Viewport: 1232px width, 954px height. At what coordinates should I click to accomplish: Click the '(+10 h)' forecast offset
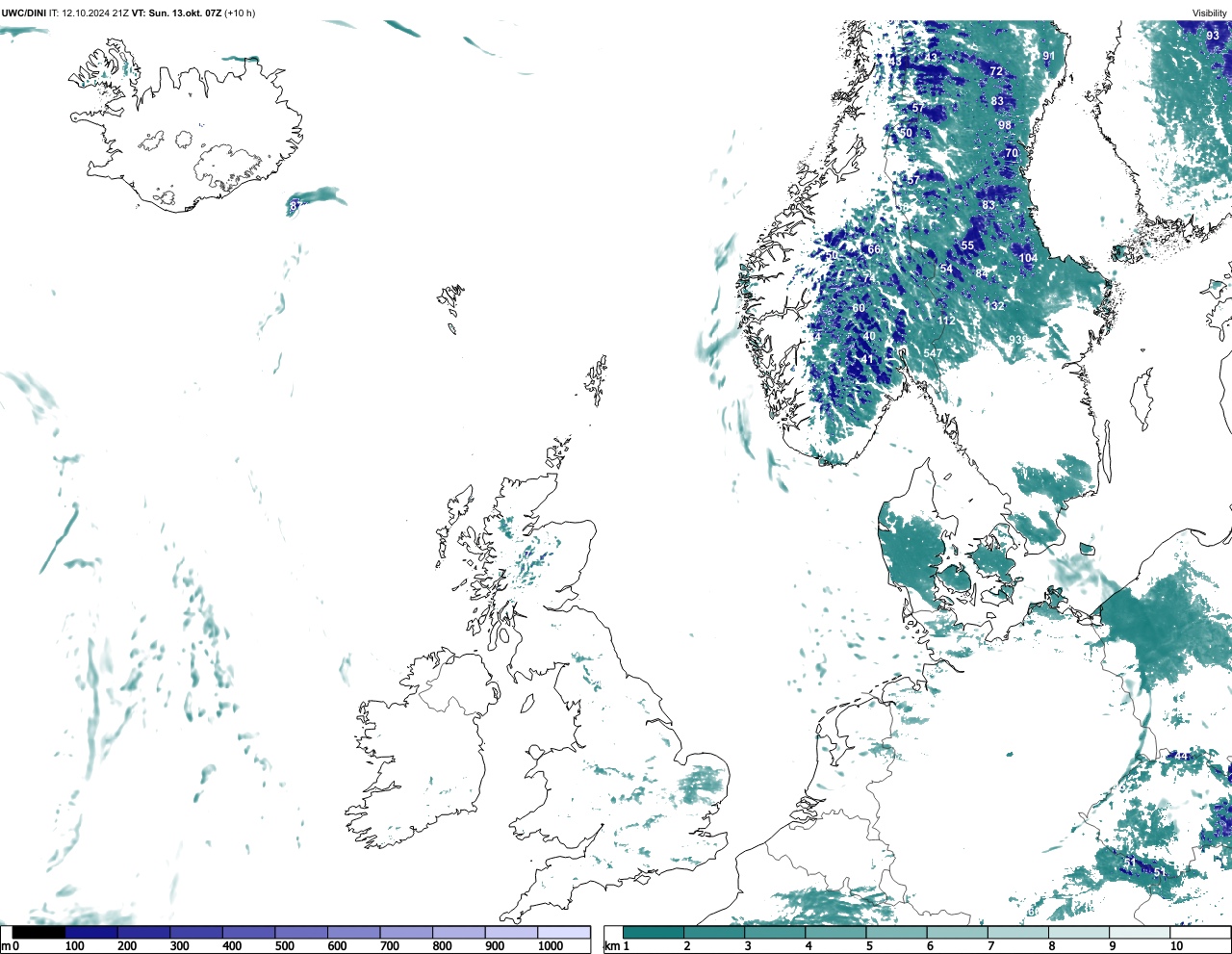[x=240, y=13]
